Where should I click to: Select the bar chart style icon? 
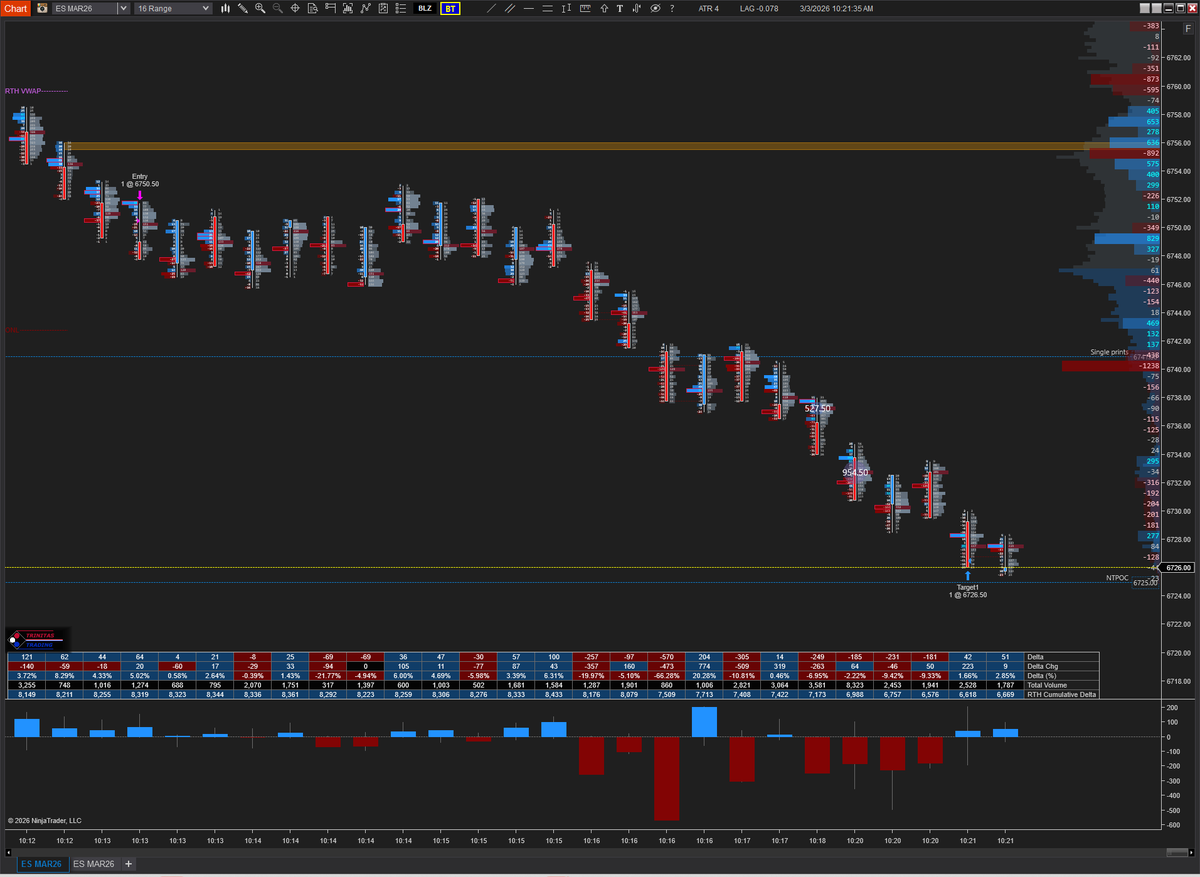227,8
